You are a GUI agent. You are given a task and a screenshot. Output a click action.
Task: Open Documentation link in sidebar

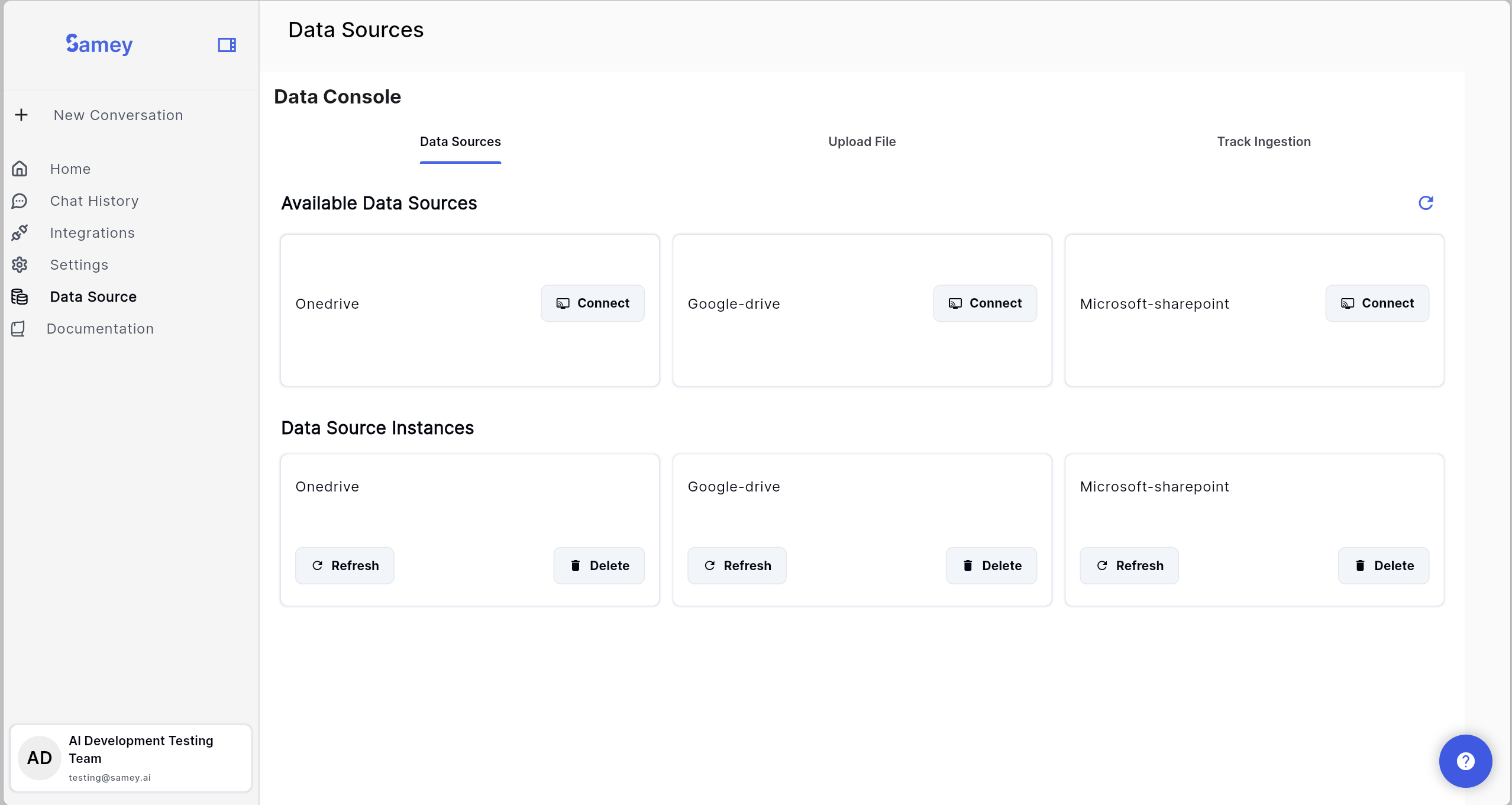tap(100, 328)
